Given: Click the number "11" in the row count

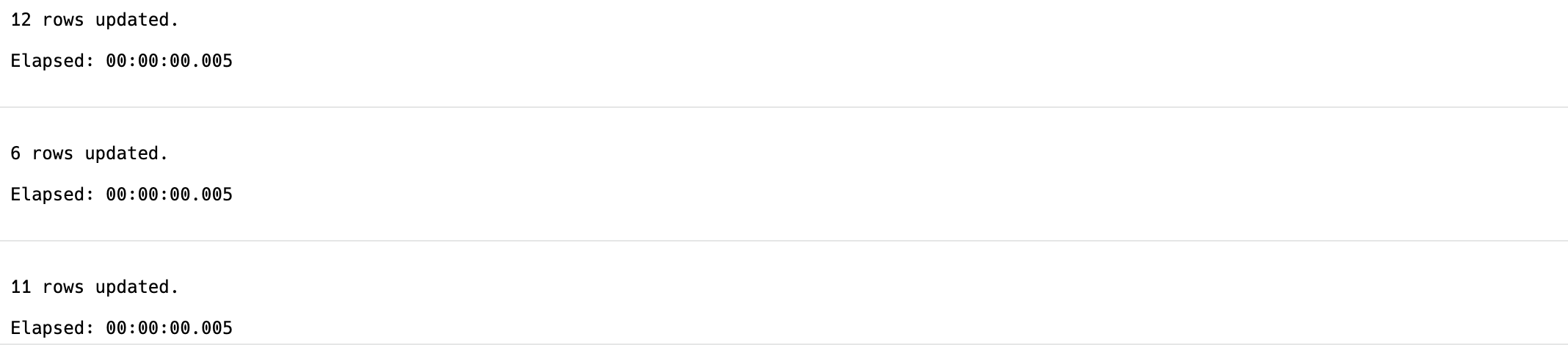Looking at the screenshot, I should (x=21, y=287).
